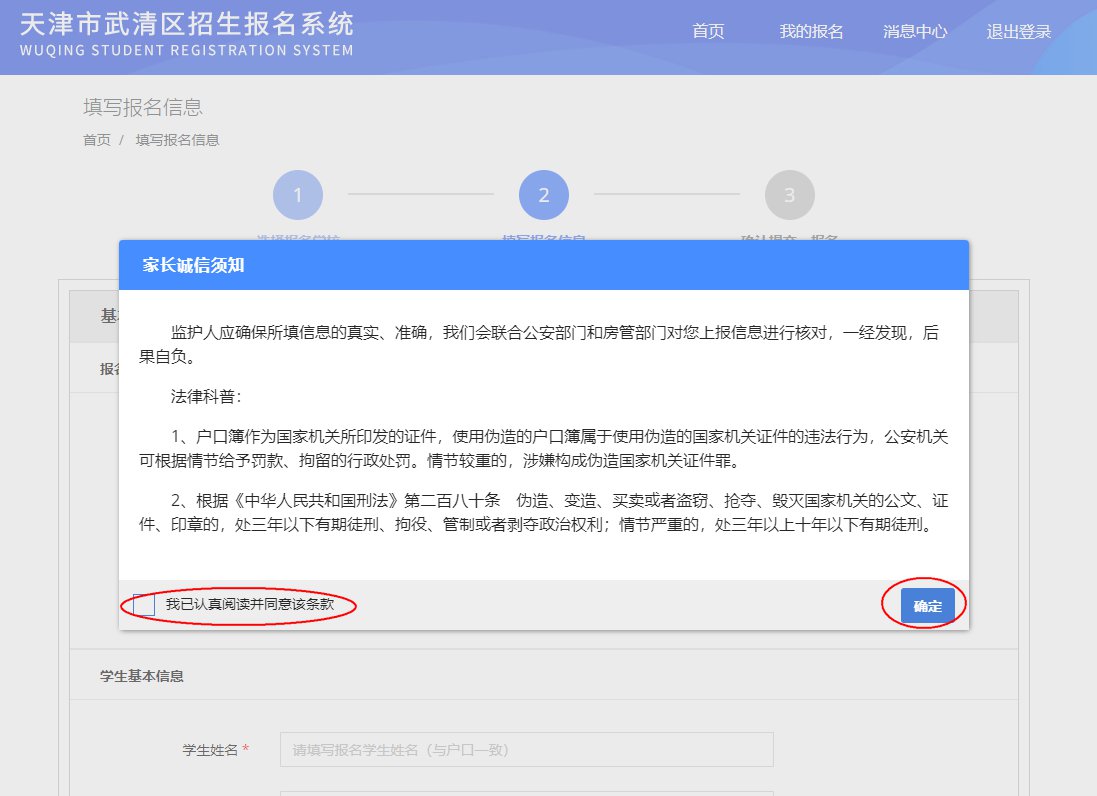Click 退出登录 to log out

(x=1018, y=32)
